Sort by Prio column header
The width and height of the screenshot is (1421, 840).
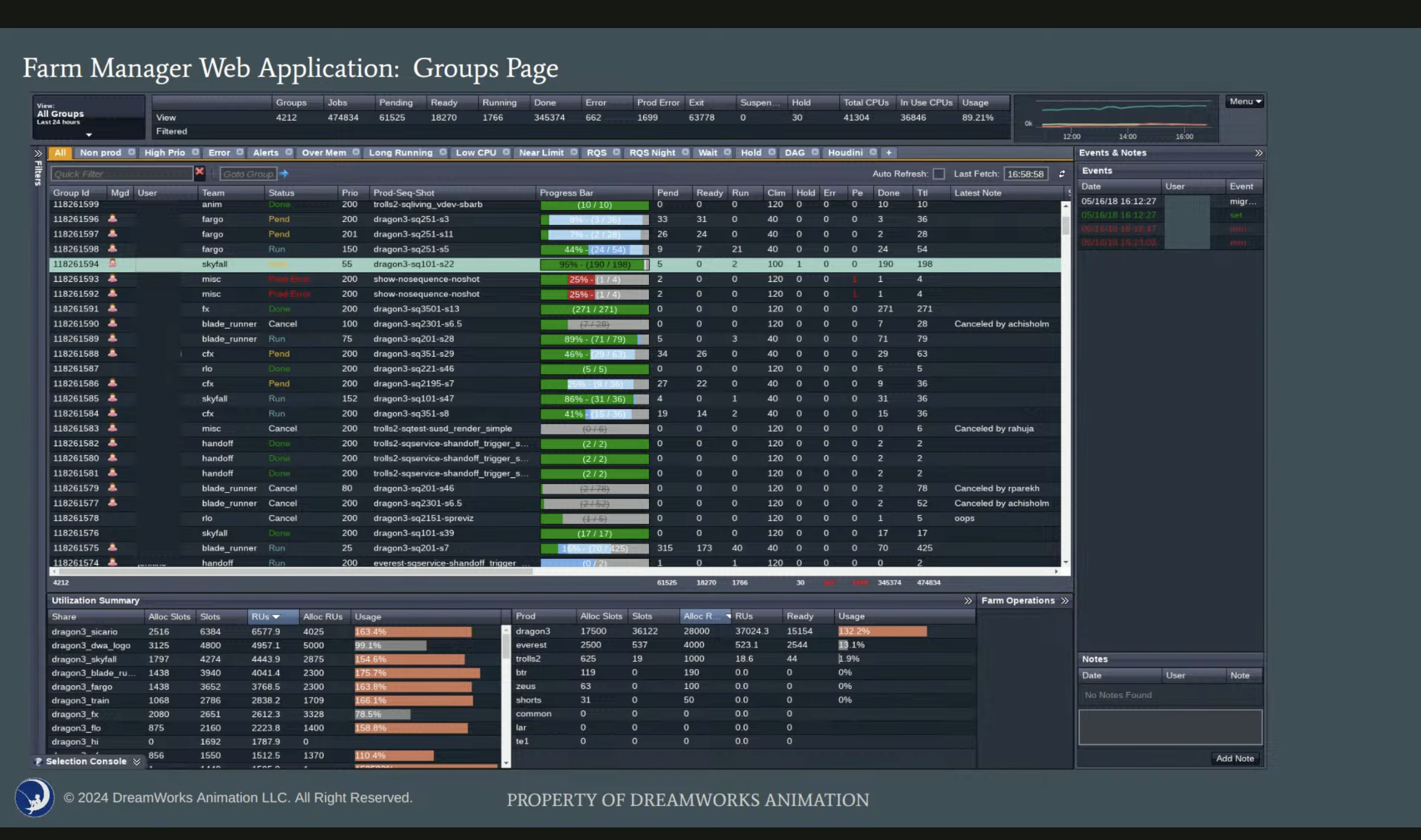pos(353,192)
